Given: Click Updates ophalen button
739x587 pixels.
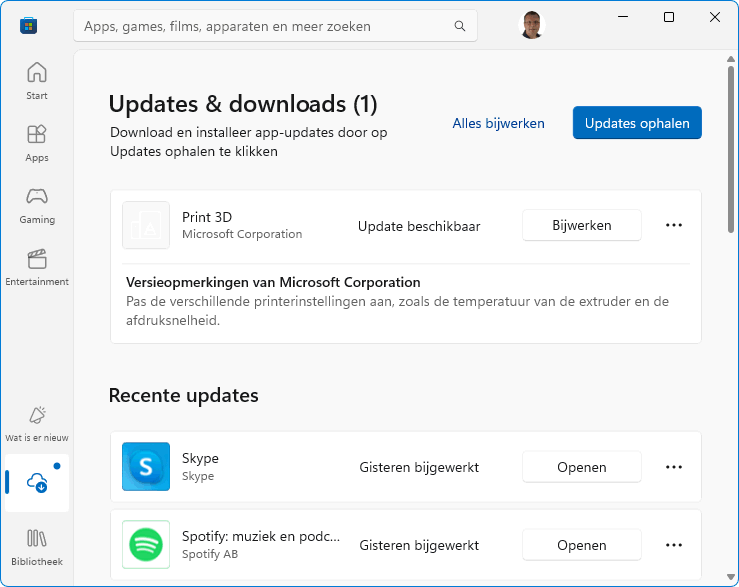Looking at the screenshot, I should (637, 123).
